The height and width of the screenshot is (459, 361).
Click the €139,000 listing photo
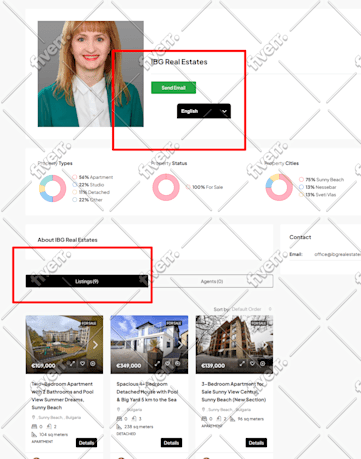[234, 344]
